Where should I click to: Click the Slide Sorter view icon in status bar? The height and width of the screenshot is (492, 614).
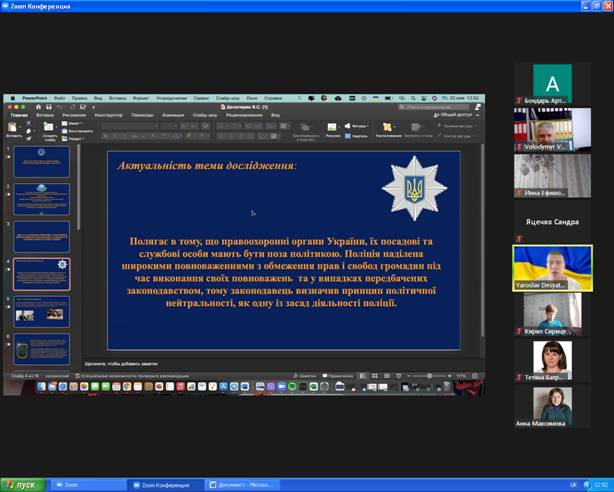coord(375,376)
